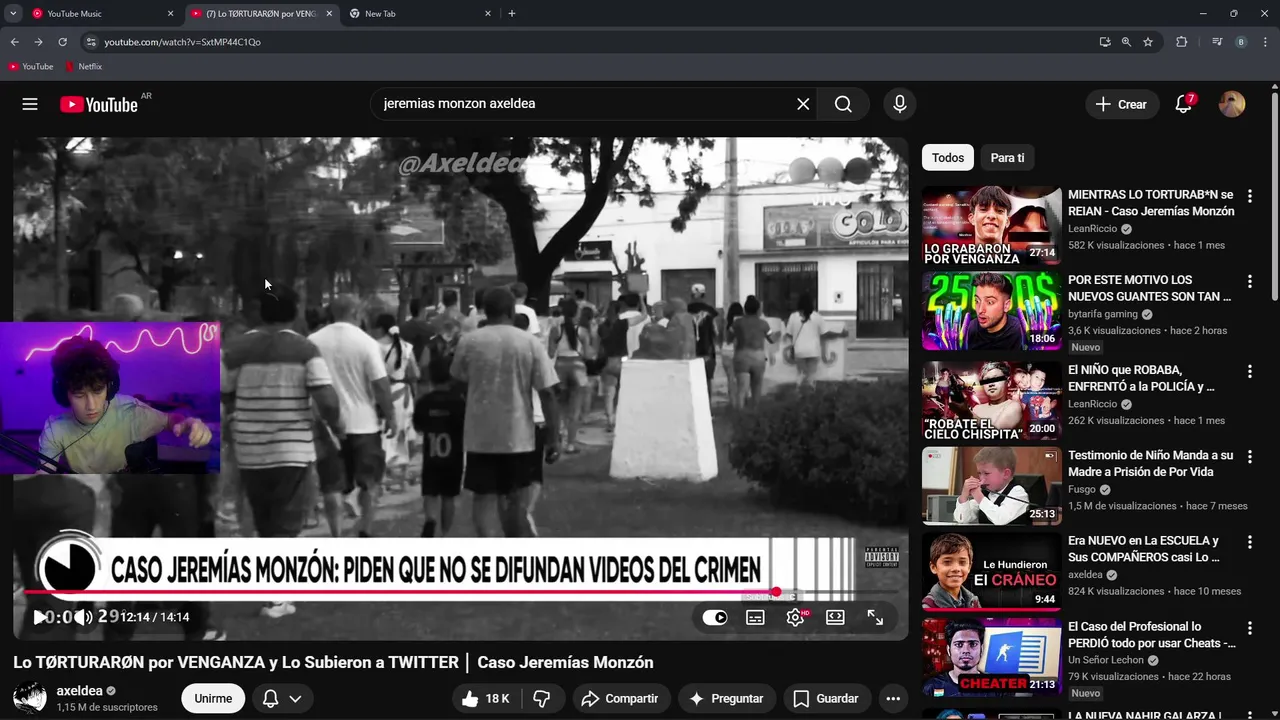The height and width of the screenshot is (720, 1280).
Task: Go back in browser history
Action: 14,42
